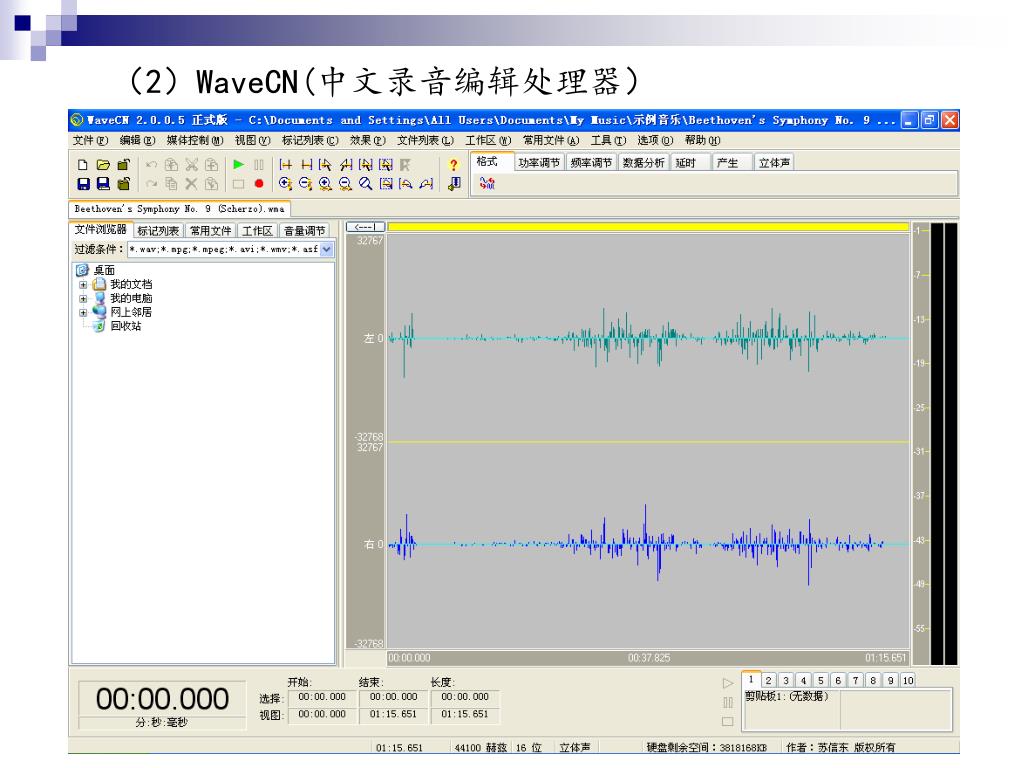Click the 00:37.825 time ruler marker
Screen dimensions: 1024x768
(x=648, y=658)
